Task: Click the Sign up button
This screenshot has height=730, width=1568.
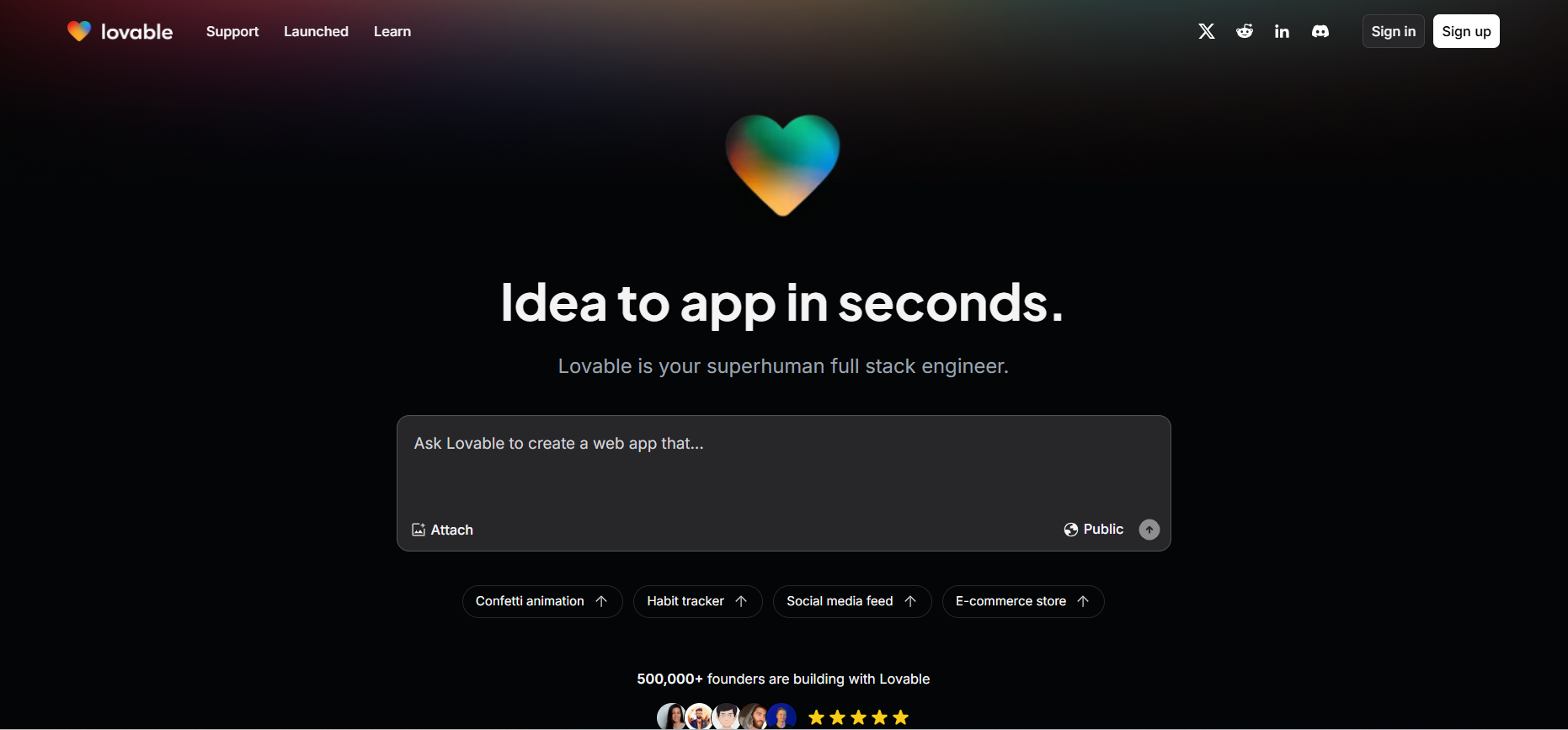Action: click(x=1466, y=31)
